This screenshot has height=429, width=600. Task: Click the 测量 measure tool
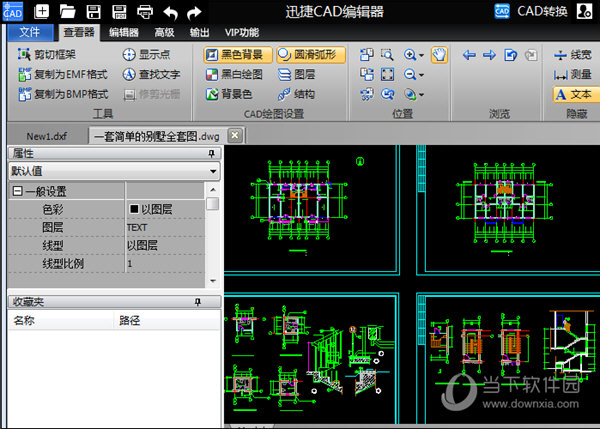(572, 74)
